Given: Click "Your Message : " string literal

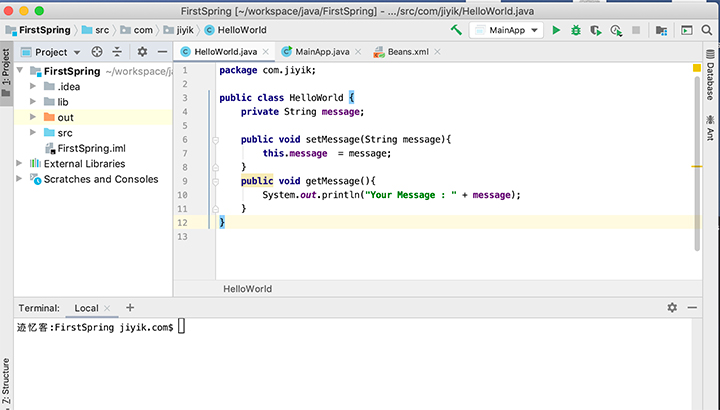Looking at the screenshot, I should tap(411, 195).
